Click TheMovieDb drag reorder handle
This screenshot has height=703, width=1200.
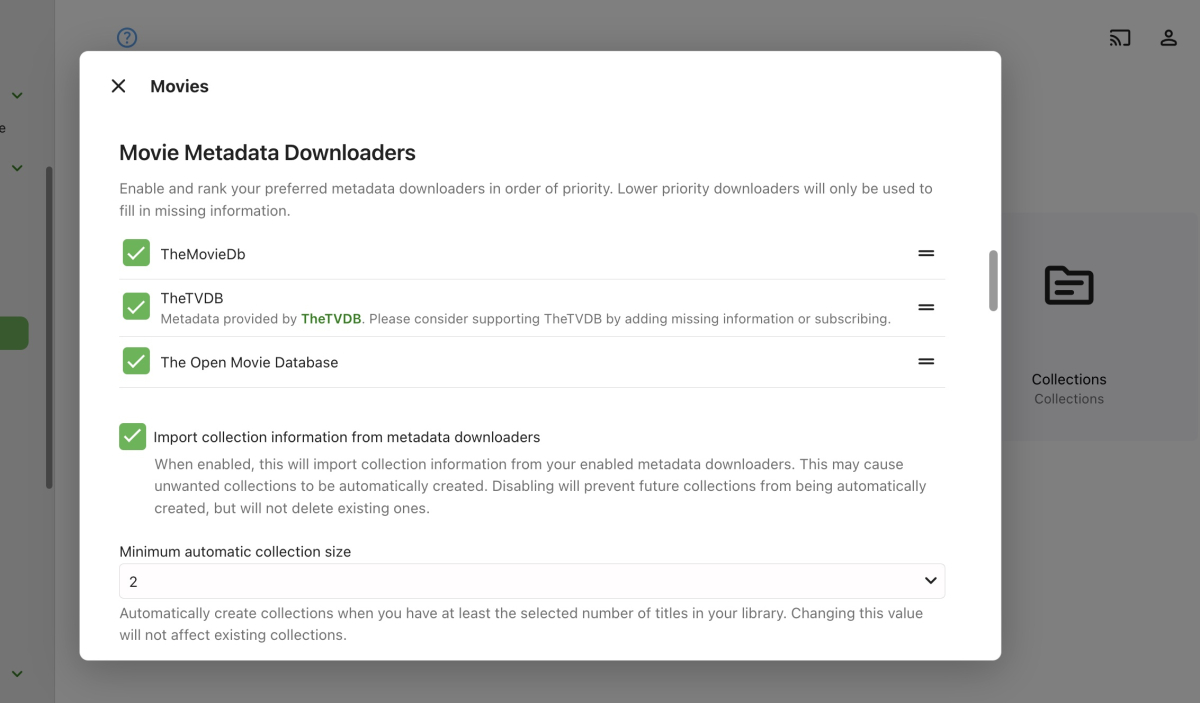(926, 254)
